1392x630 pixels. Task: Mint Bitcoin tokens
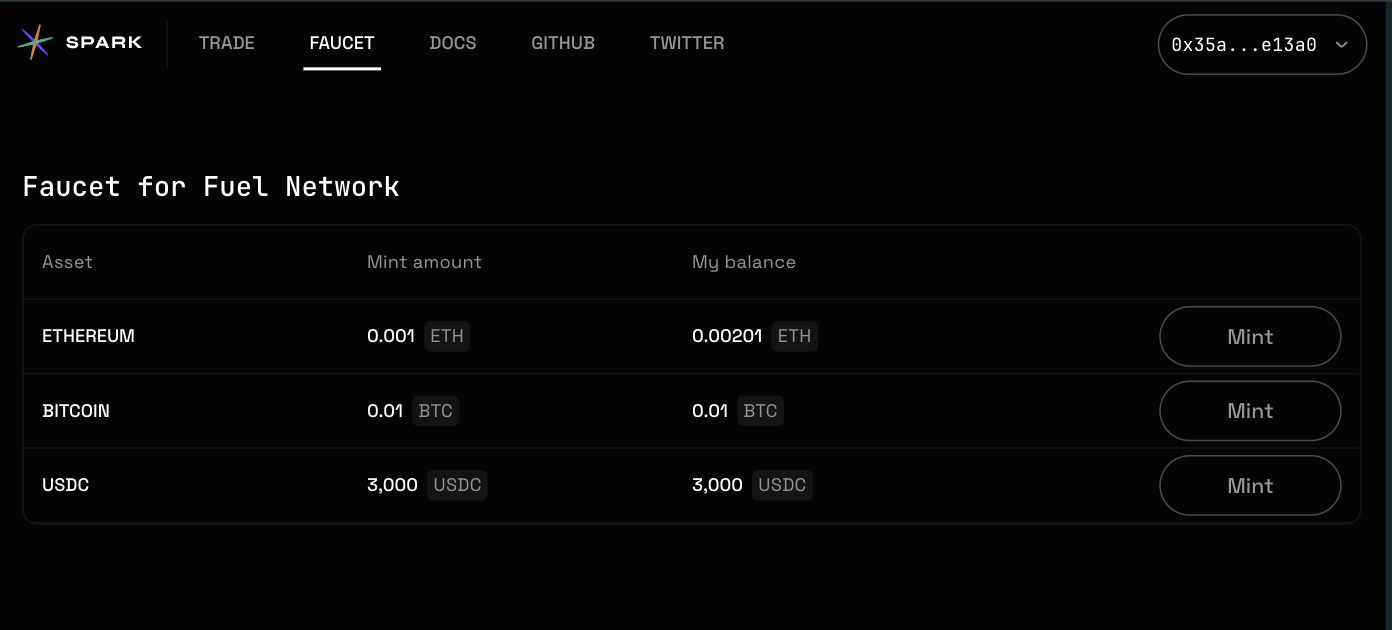pyautogui.click(x=1249, y=411)
